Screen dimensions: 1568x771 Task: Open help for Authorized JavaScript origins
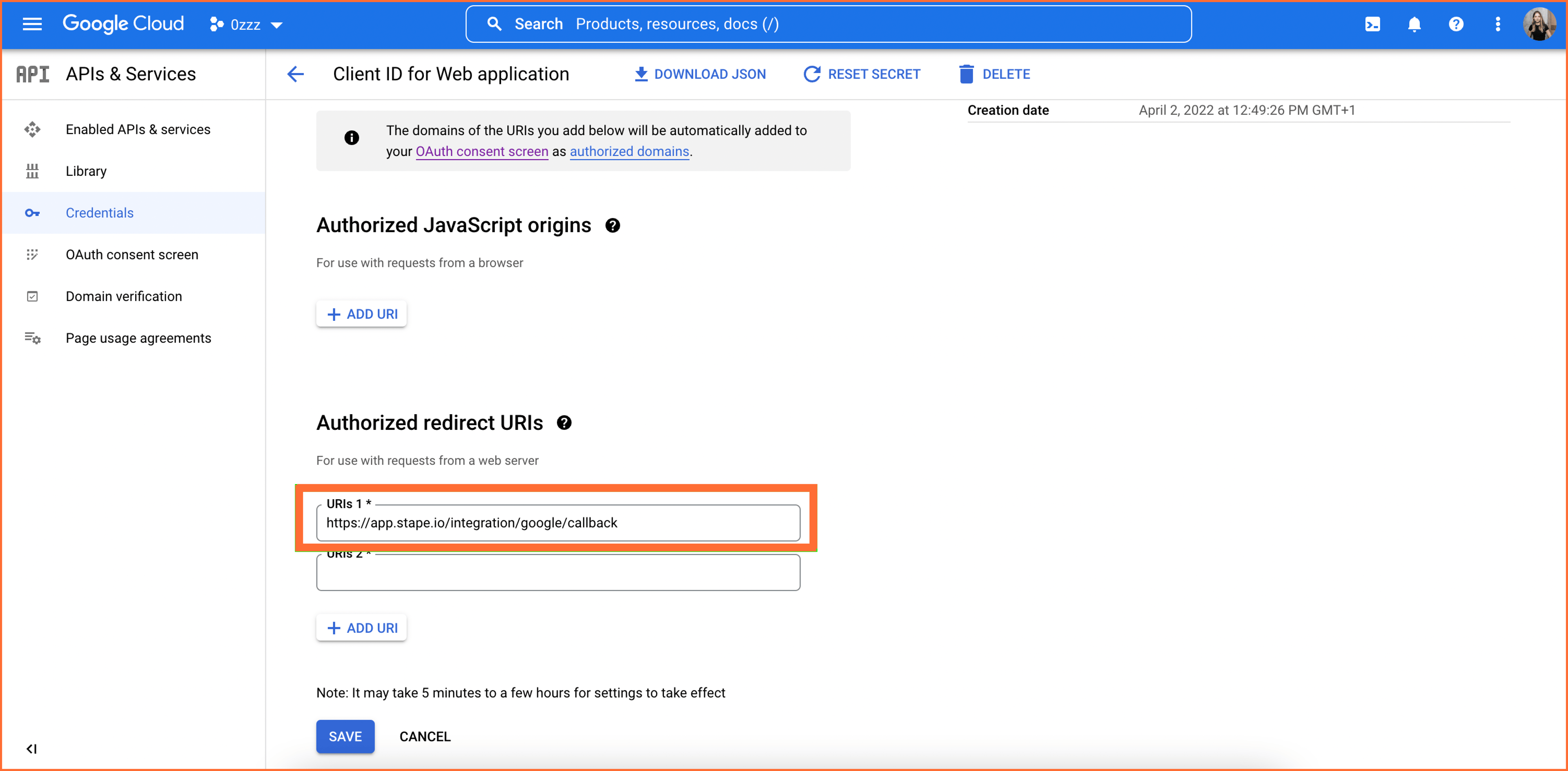[612, 225]
